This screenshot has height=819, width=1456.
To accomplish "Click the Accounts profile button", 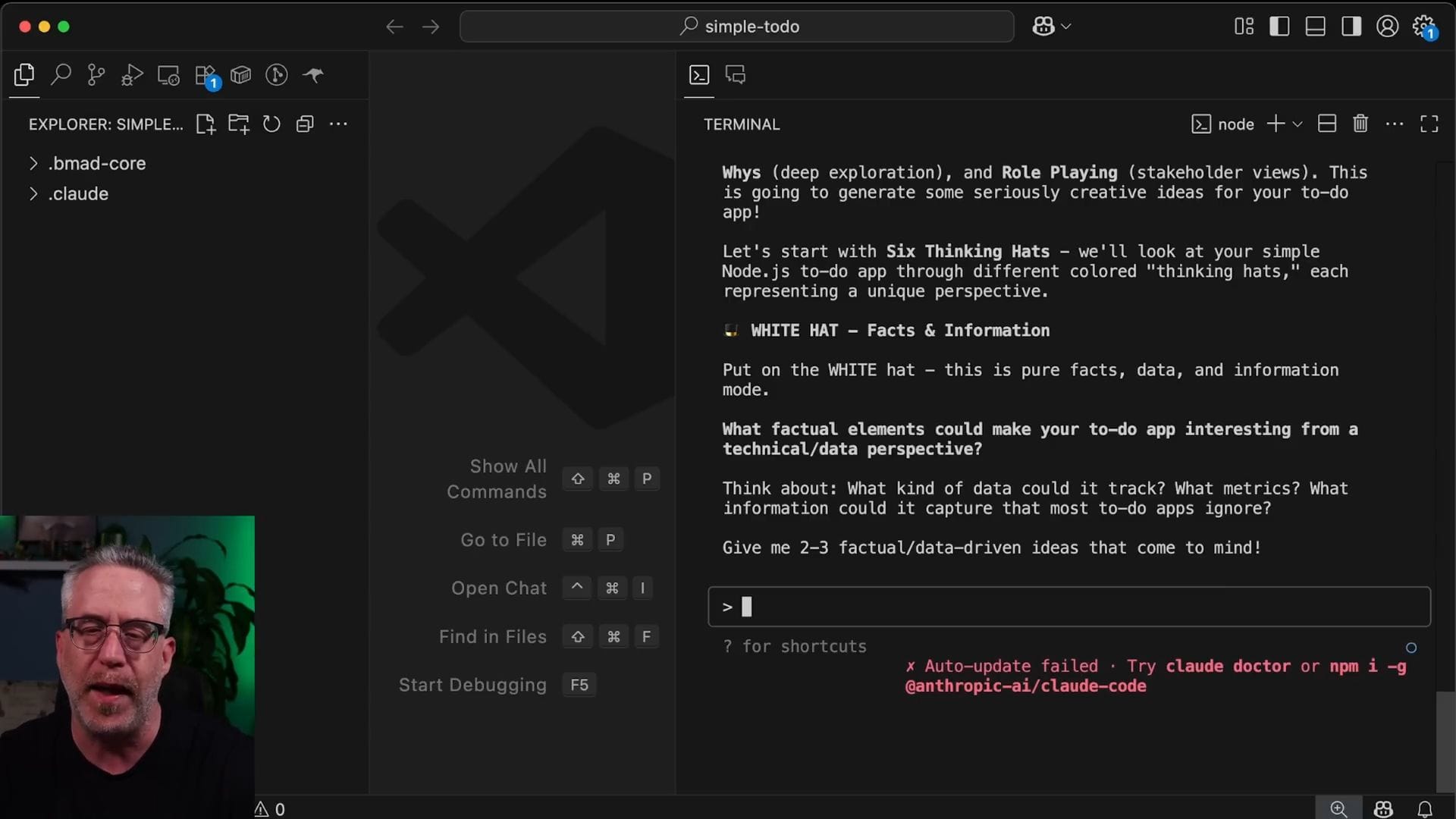I will point(1387,27).
